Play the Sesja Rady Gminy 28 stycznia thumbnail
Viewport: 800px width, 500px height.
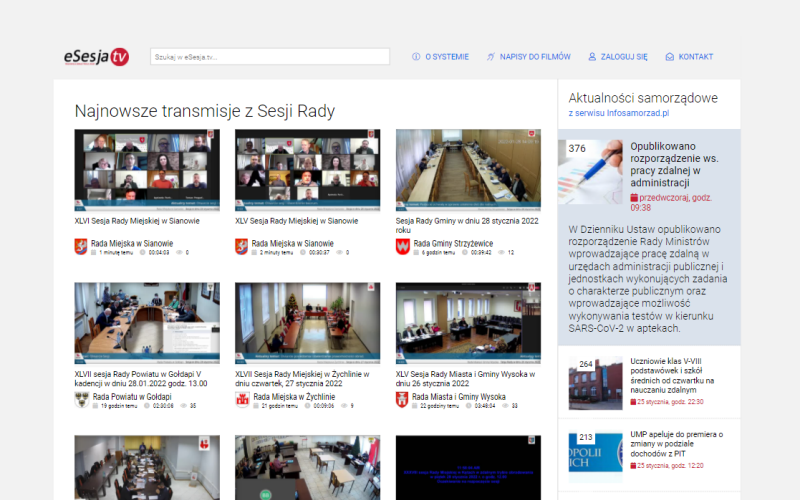468,170
